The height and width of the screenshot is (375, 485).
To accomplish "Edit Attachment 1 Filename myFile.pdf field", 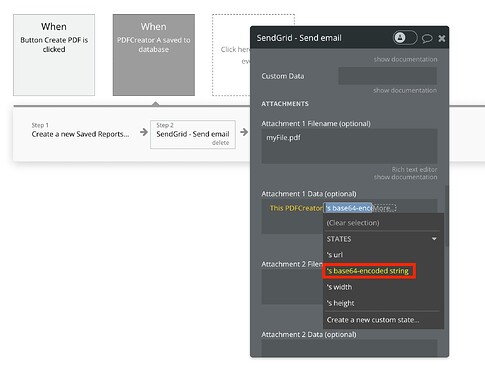I will (349, 146).
